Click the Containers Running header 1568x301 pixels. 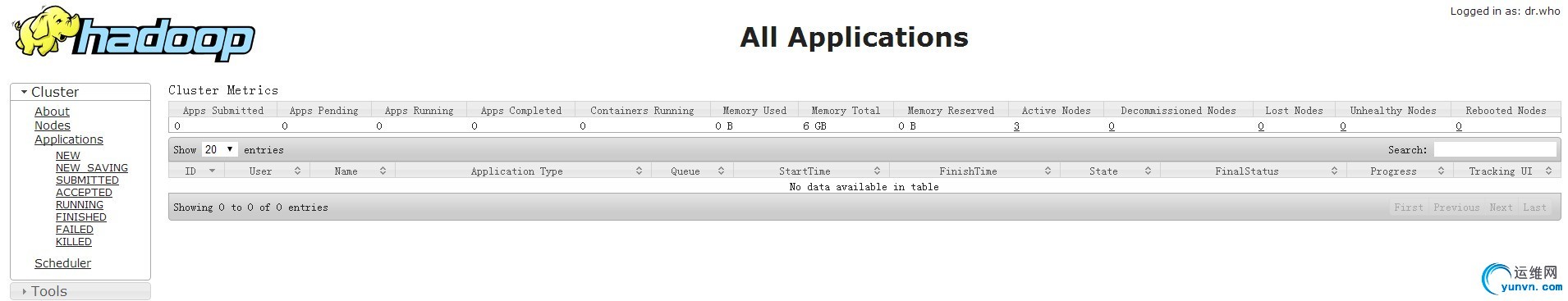pyautogui.click(x=642, y=110)
